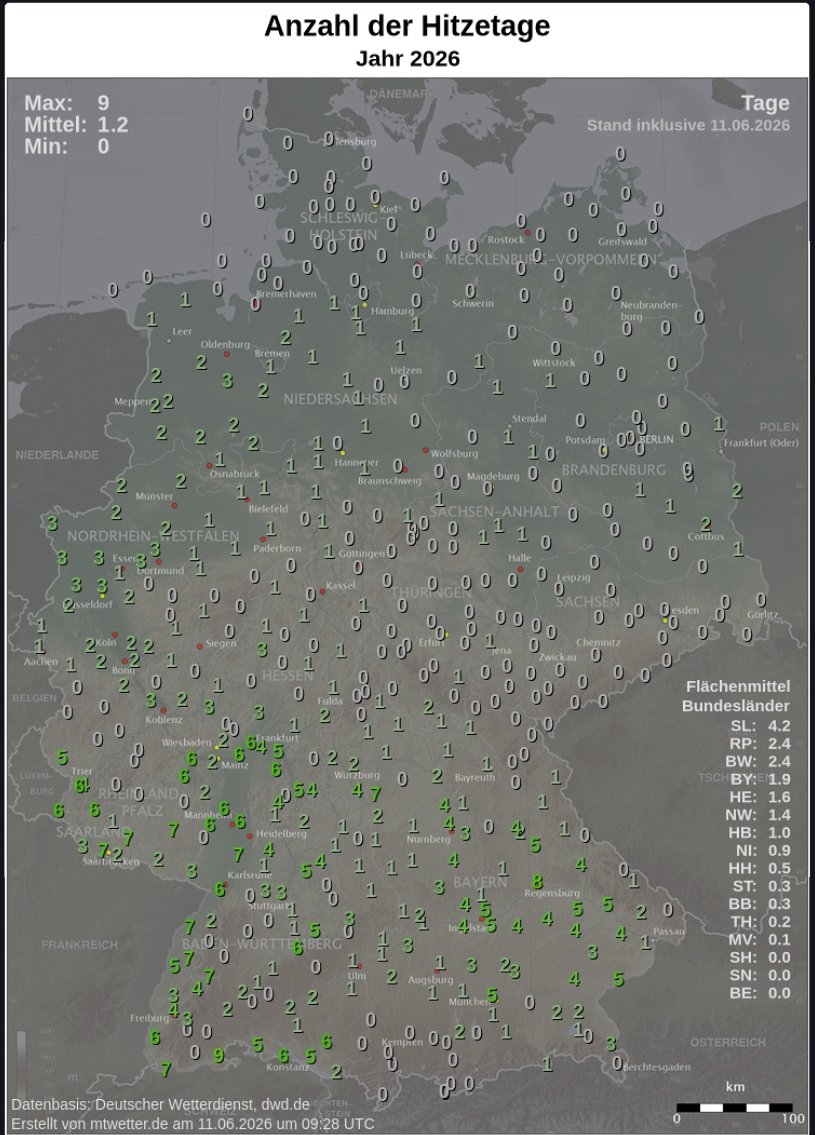Select the 'RP: 2.4' state average
Image resolution: width=815 pixels, height=1135 pixels.
pos(759,743)
